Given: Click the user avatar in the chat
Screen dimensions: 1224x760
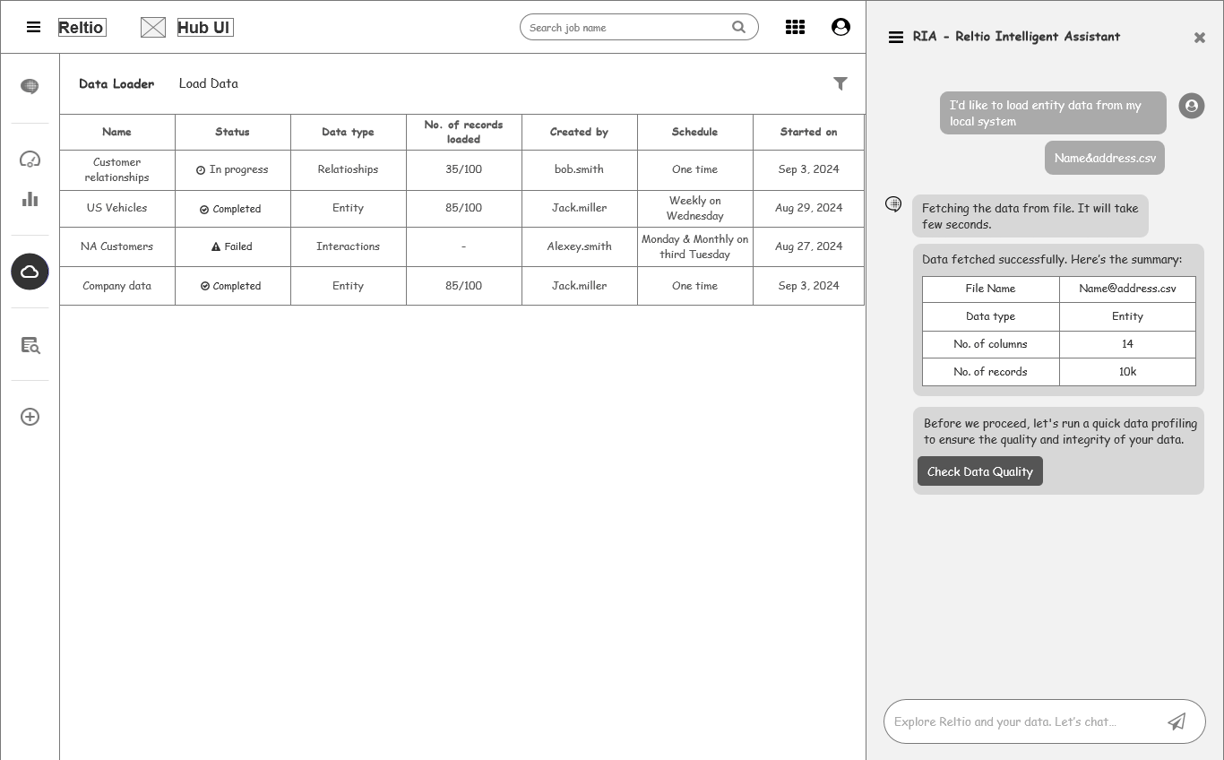Looking at the screenshot, I should 1192,106.
